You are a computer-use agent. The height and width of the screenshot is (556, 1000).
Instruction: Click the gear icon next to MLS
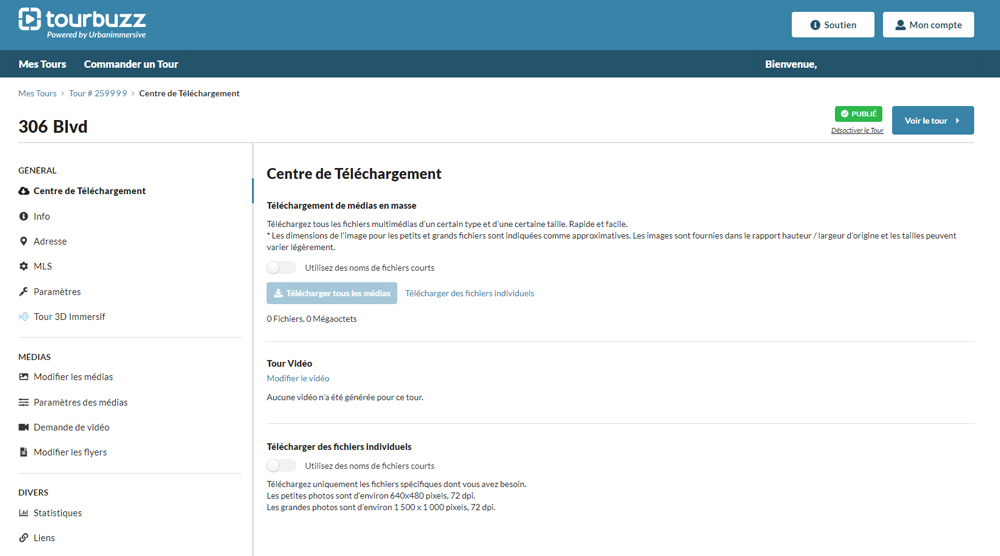24,267
